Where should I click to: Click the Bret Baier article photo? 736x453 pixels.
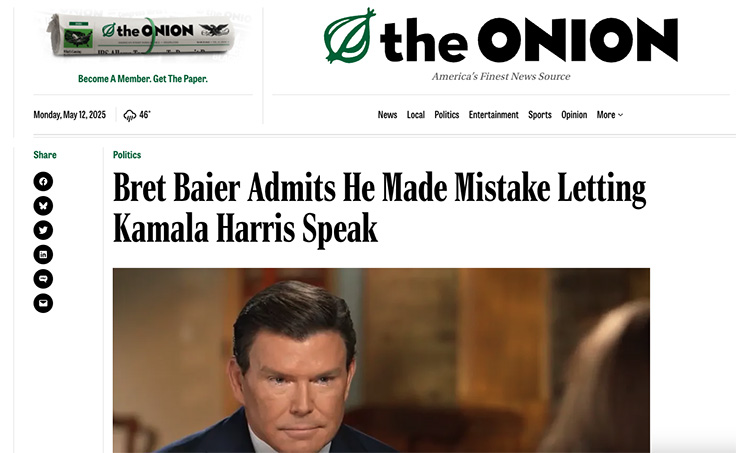[381, 360]
